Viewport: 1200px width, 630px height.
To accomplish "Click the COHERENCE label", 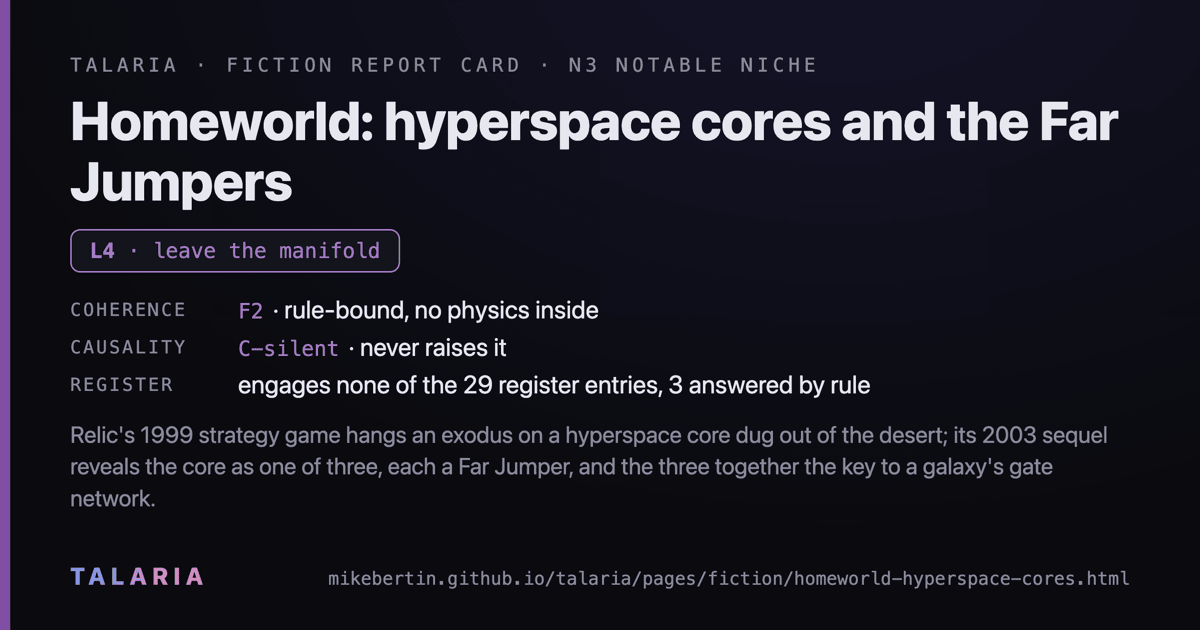I will (x=128, y=310).
